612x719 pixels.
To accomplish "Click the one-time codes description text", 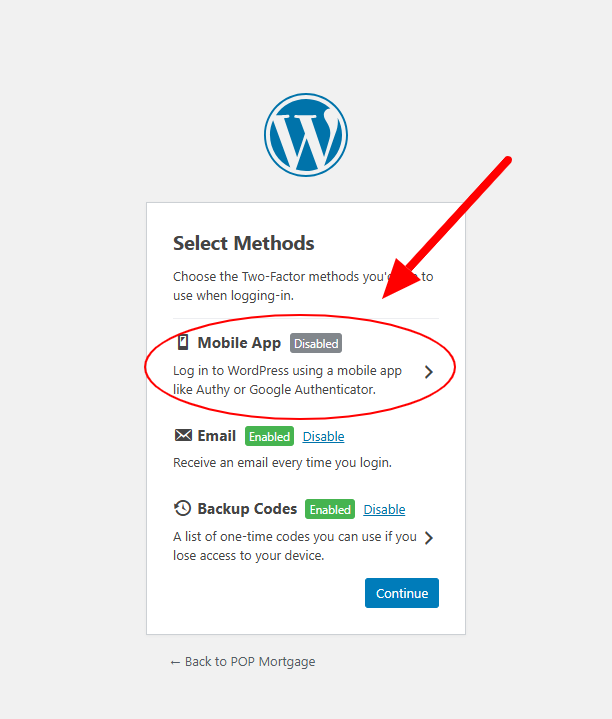I will pos(295,546).
